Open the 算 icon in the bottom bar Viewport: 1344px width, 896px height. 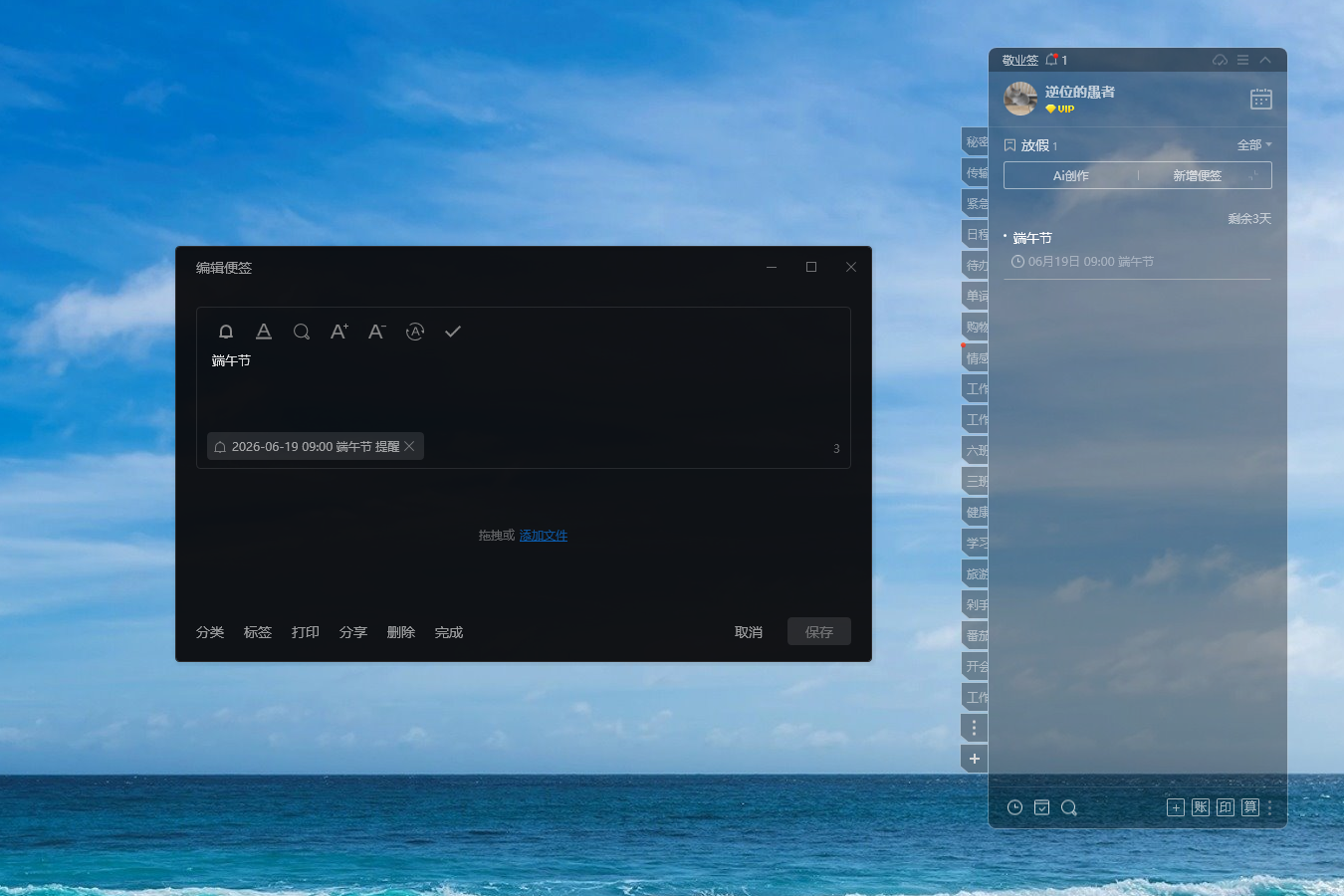coord(1250,807)
